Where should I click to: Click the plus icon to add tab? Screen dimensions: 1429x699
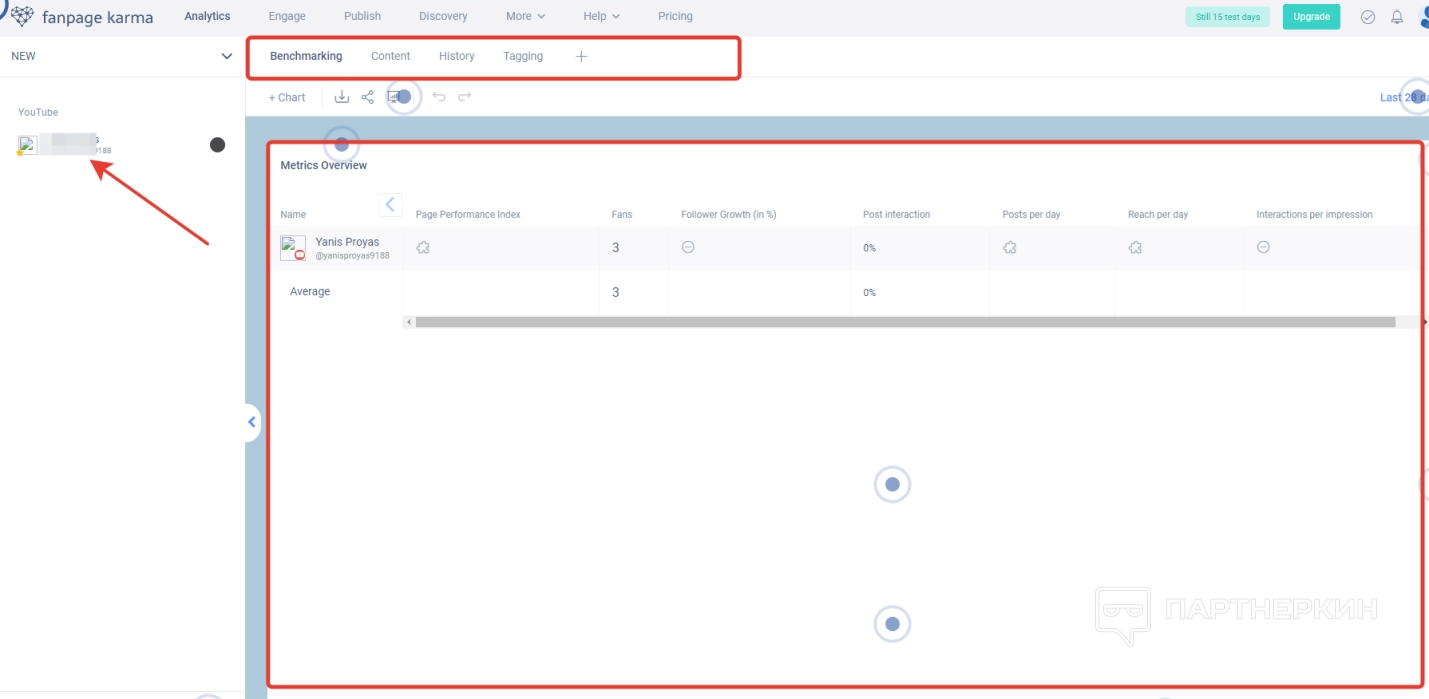(581, 56)
